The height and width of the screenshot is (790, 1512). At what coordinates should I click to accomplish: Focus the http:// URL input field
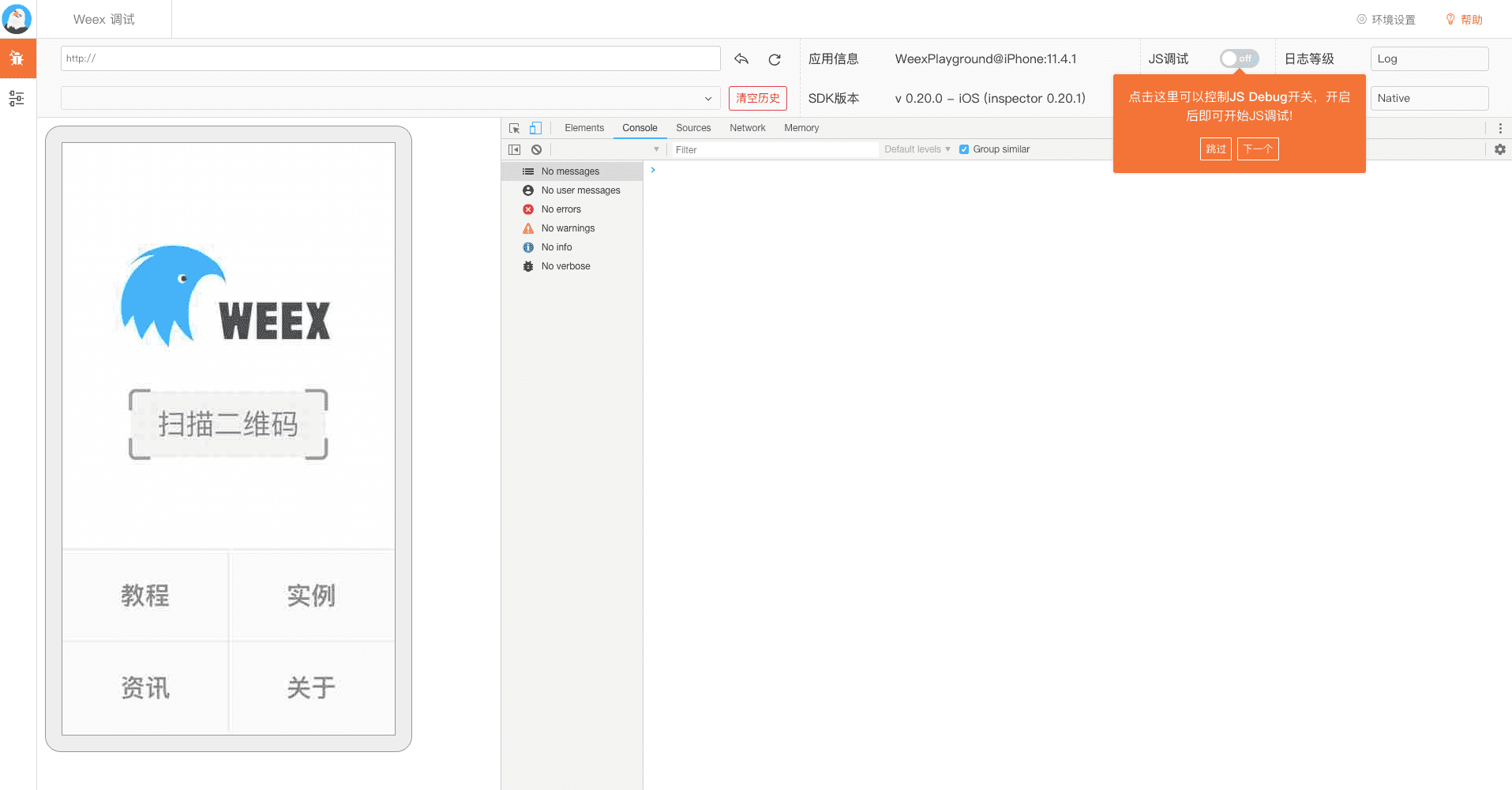[x=391, y=58]
